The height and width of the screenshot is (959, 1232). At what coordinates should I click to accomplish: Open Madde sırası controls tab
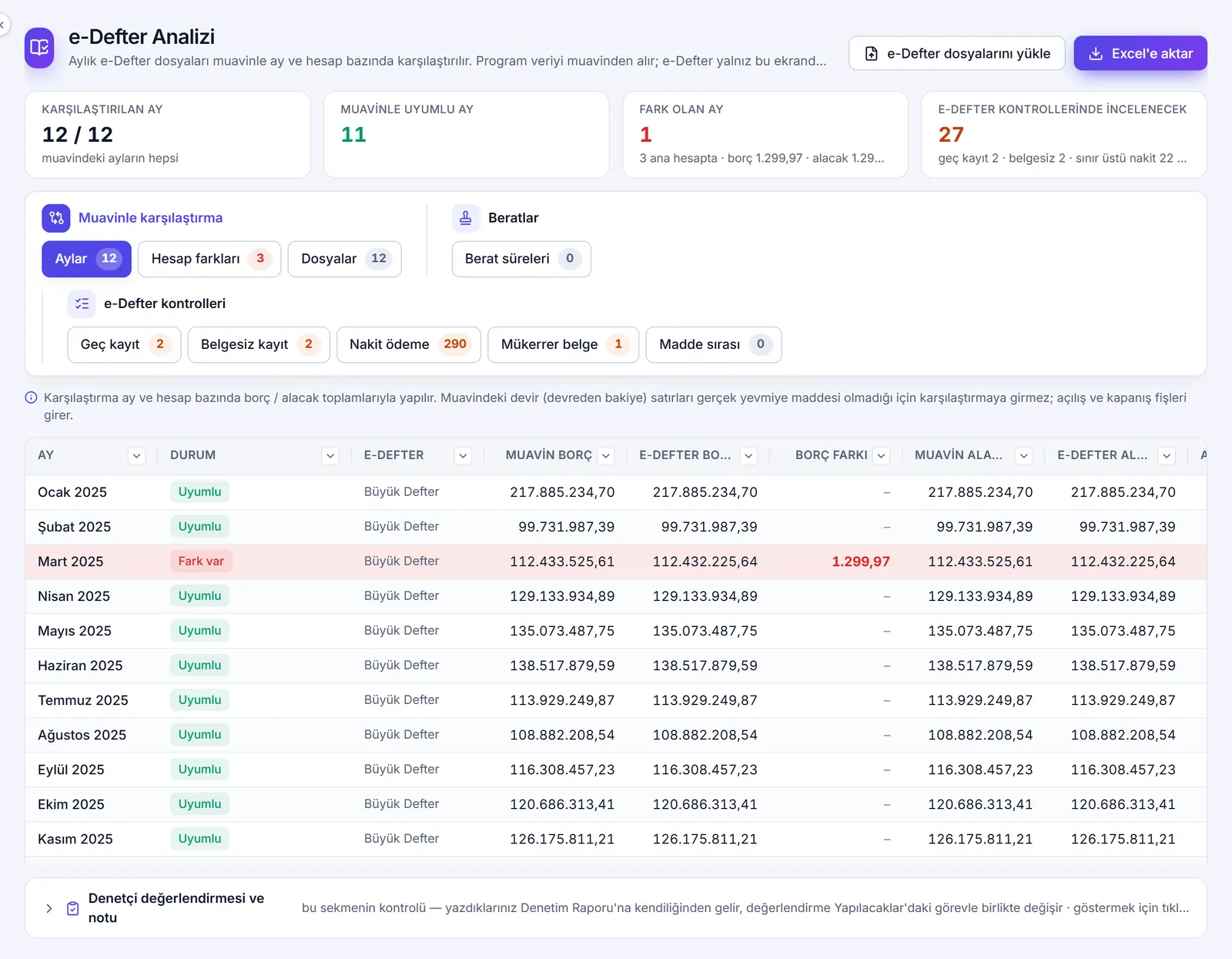[714, 344]
